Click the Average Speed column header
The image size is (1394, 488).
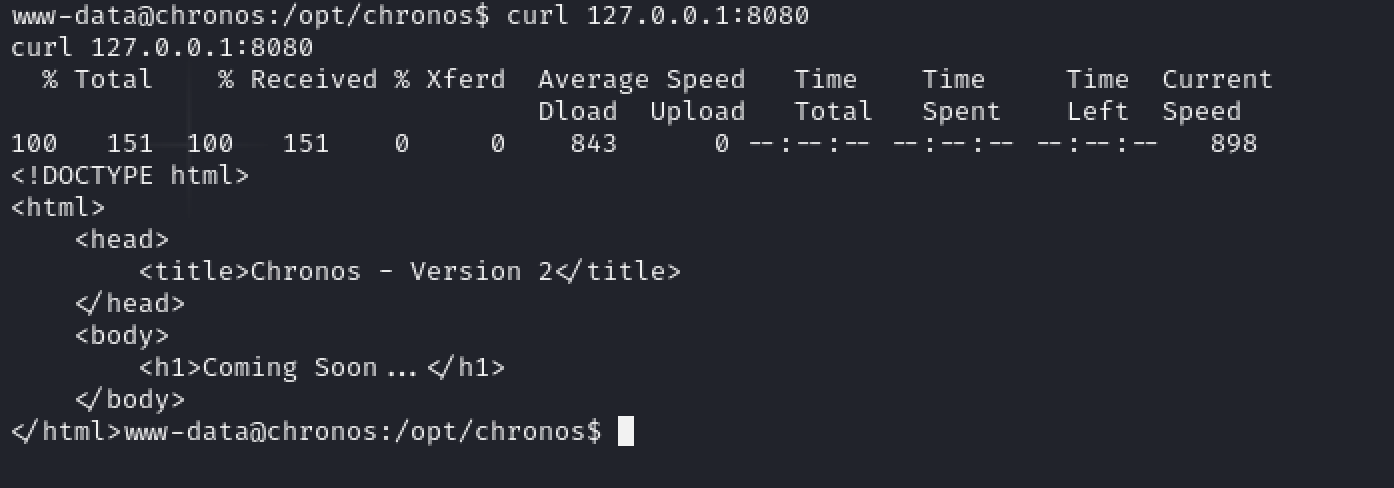[641, 79]
